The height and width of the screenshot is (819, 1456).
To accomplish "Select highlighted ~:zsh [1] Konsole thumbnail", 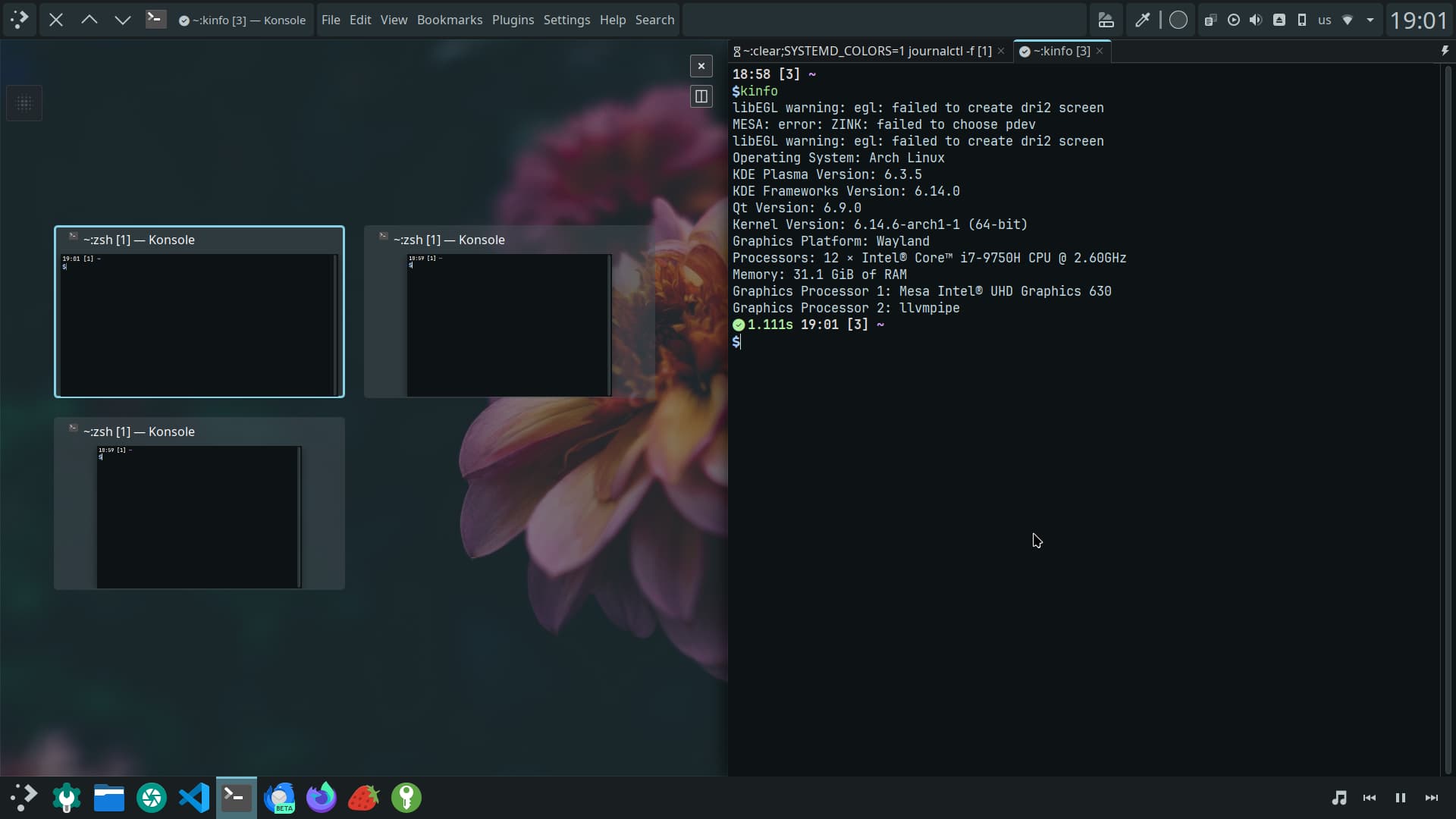I will coord(199,312).
